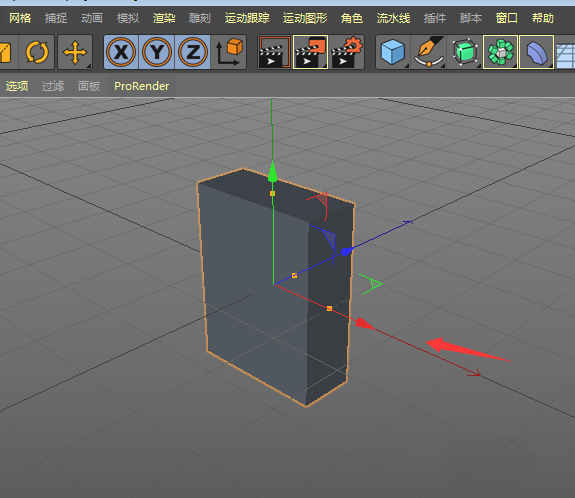Open the 模拟 menu

(128, 18)
